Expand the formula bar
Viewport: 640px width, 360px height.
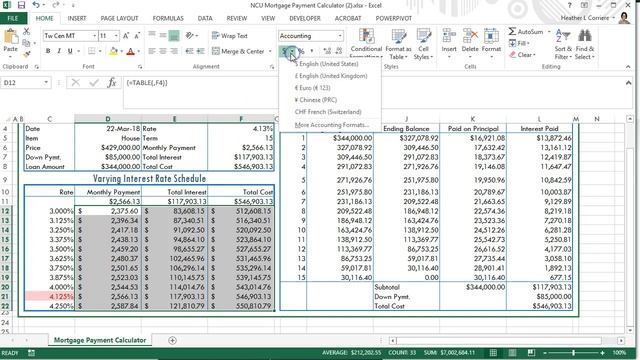[628, 83]
